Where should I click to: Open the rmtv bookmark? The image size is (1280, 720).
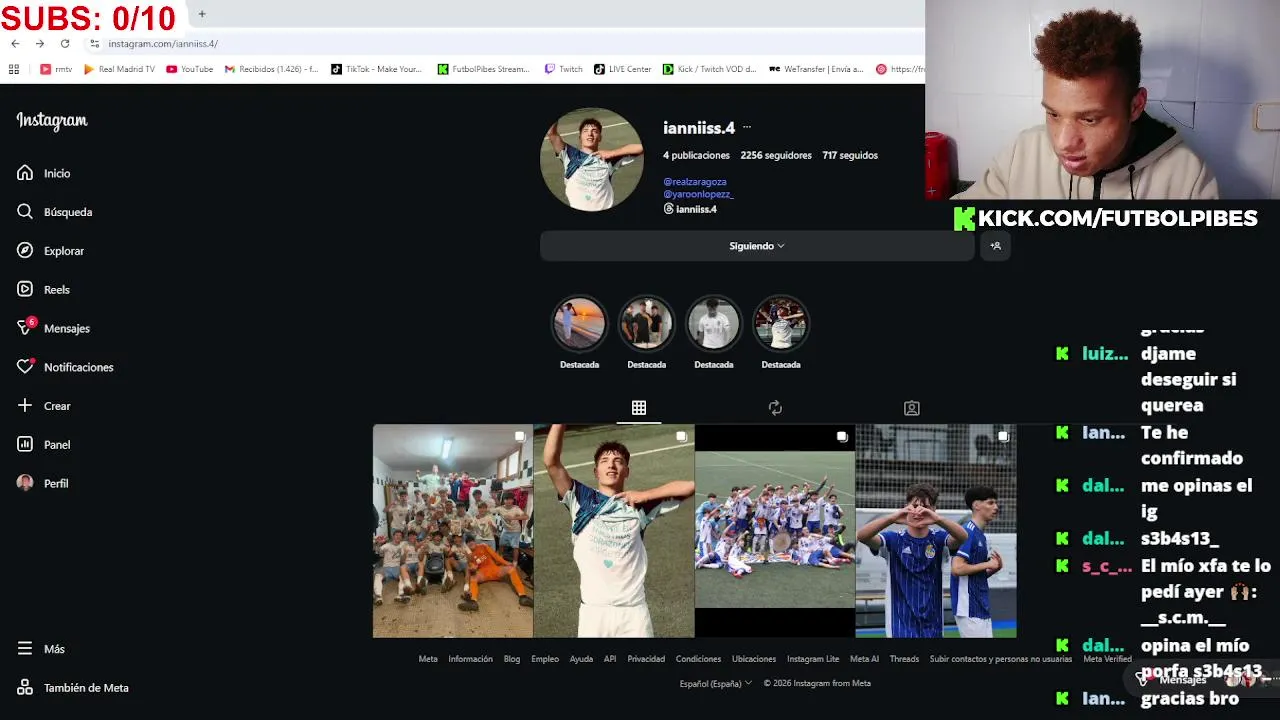[x=56, y=69]
